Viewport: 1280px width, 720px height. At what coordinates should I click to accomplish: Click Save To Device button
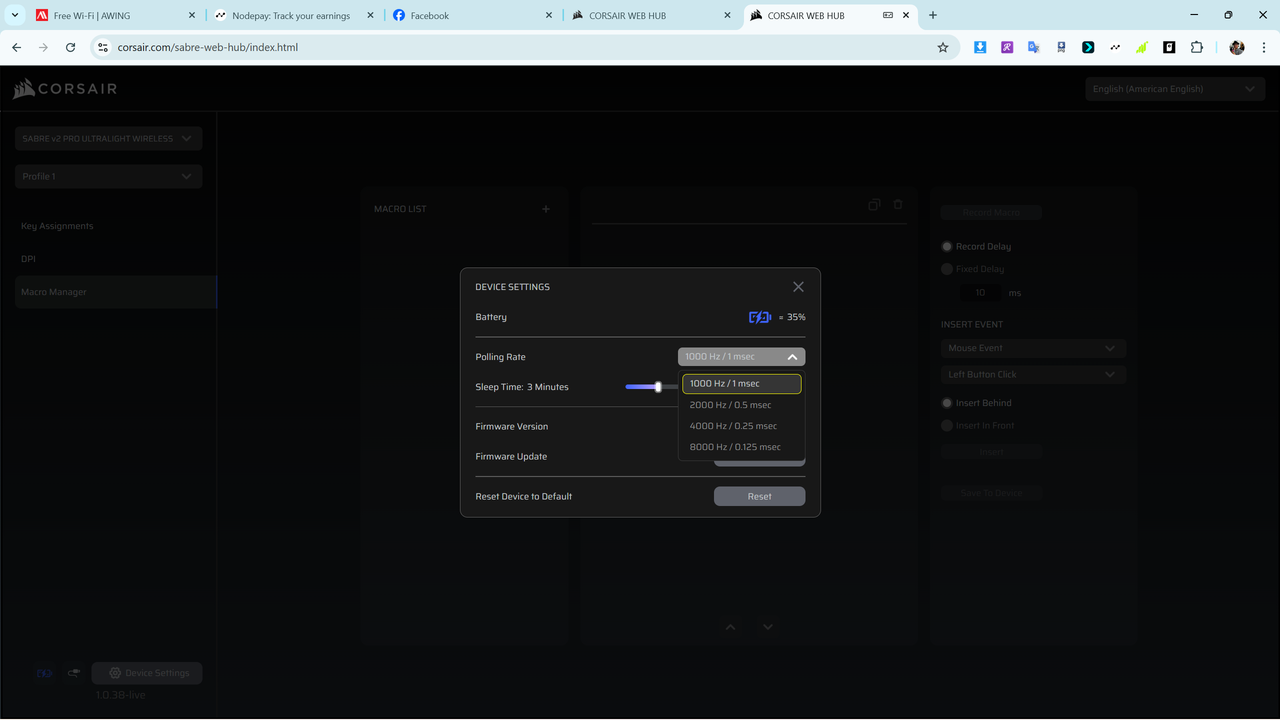click(991, 493)
